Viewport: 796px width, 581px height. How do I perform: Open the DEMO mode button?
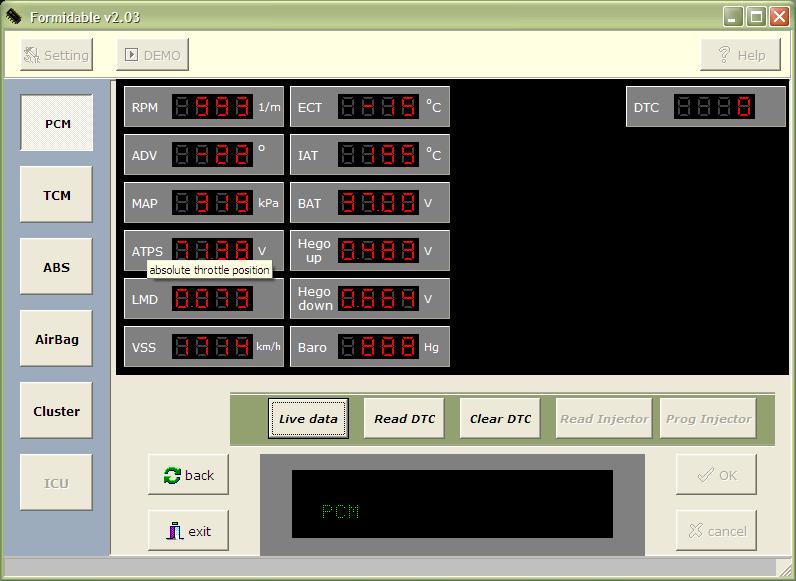click(153, 55)
